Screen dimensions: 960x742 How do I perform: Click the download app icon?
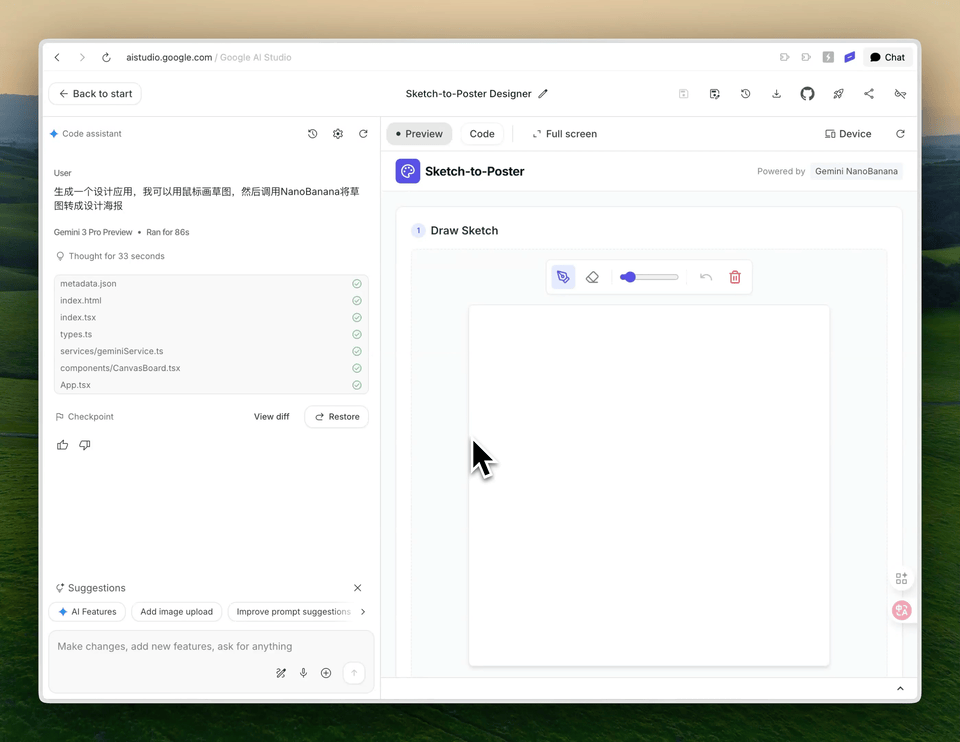tap(776, 94)
